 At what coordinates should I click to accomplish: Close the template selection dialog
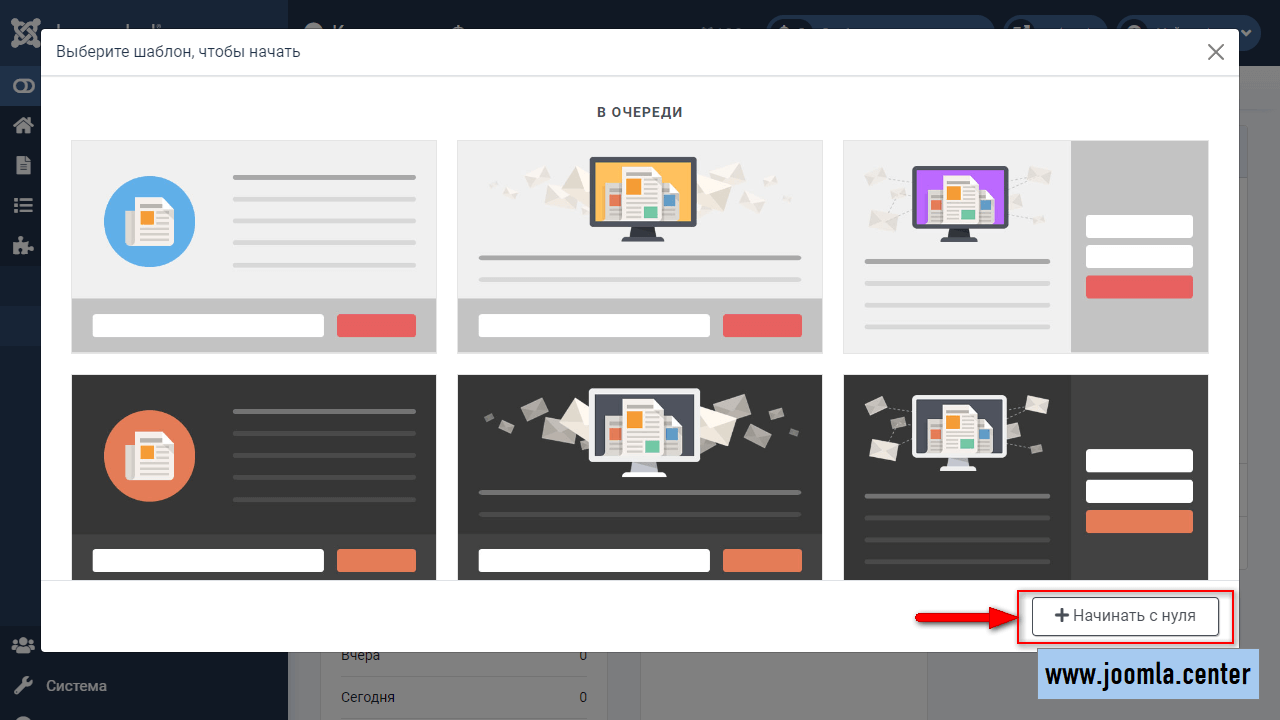point(1215,52)
